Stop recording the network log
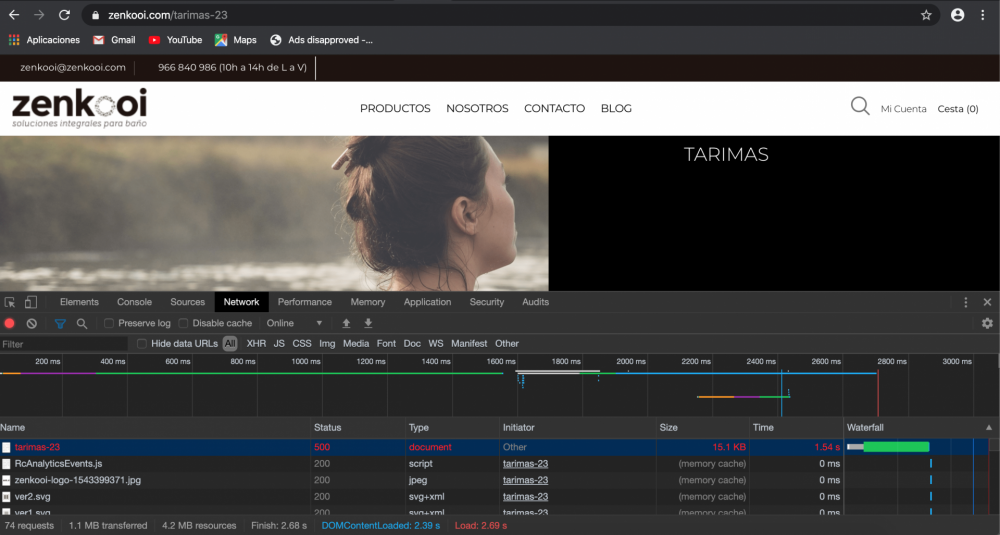1000x535 pixels. click(x=10, y=324)
